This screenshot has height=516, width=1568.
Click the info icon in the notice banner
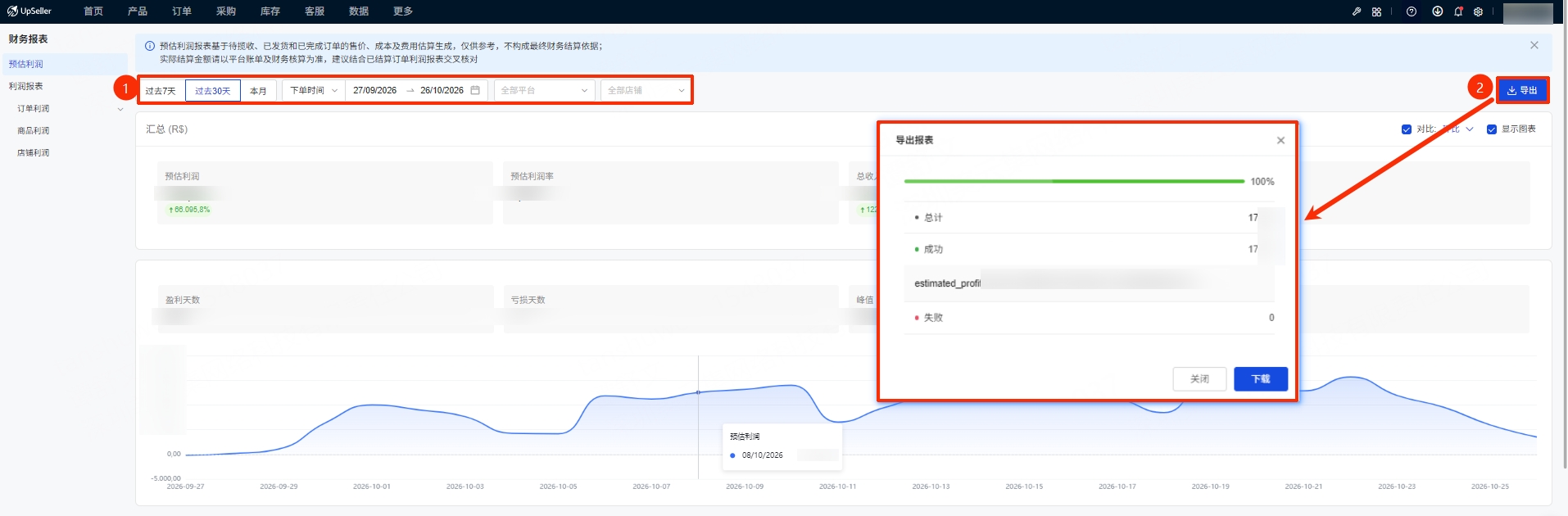pyautogui.click(x=150, y=46)
